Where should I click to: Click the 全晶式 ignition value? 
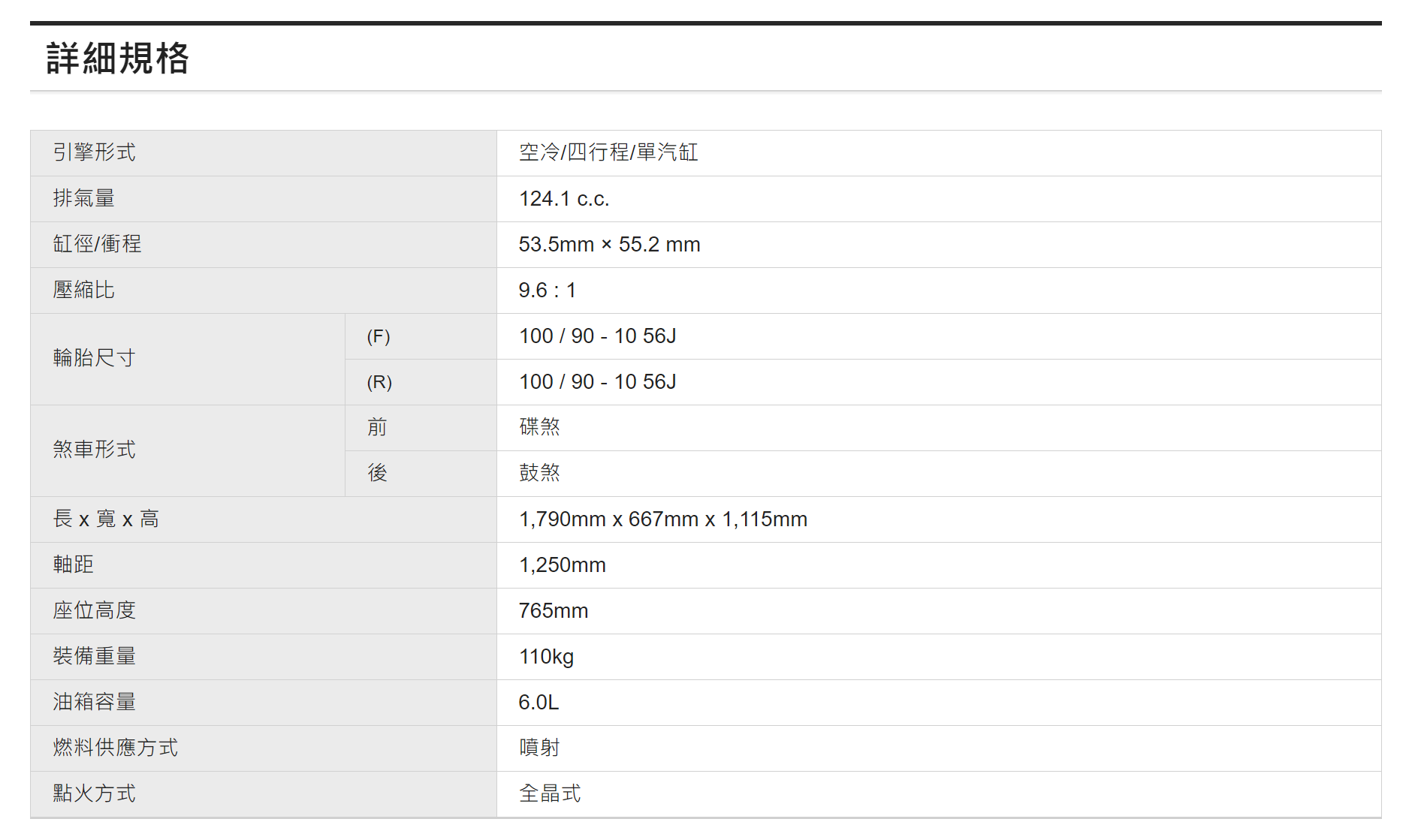[x=550, y=794]
